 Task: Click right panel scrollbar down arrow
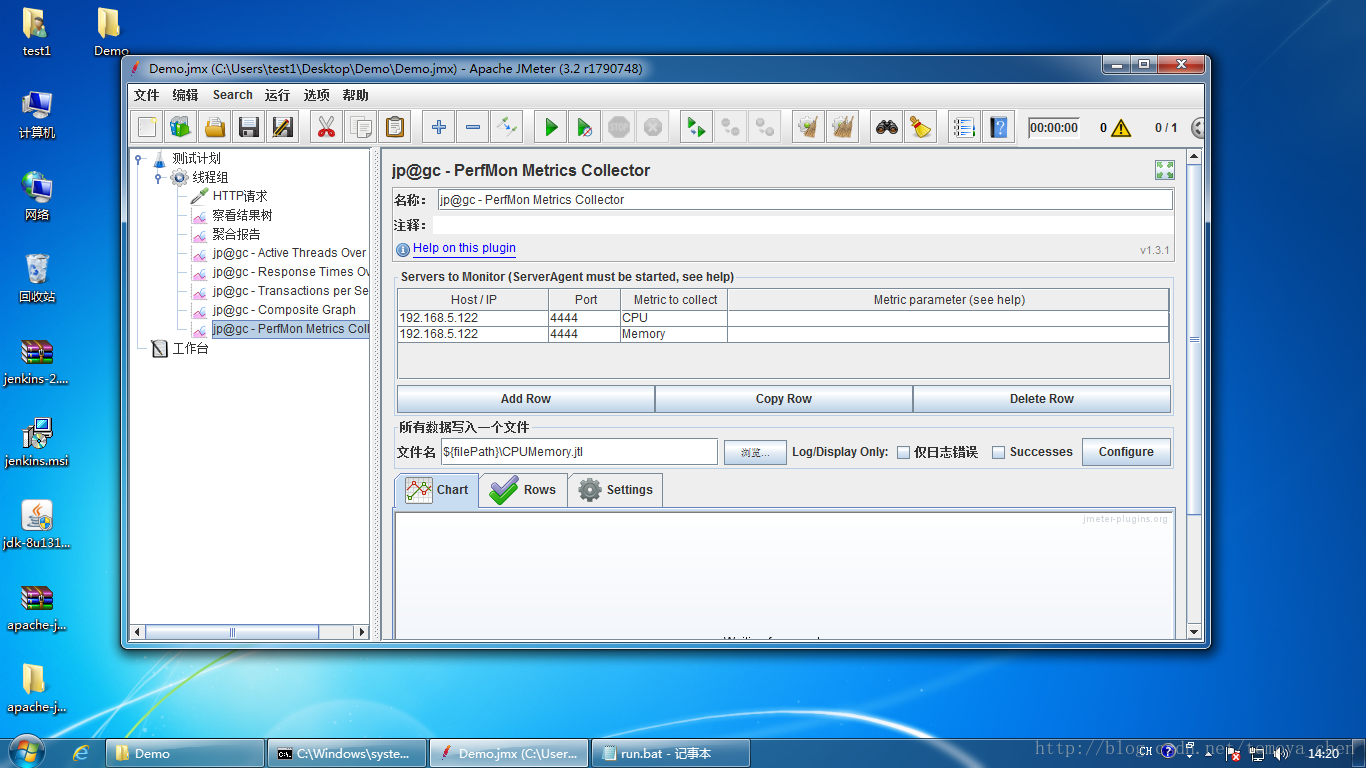tap(1193, 632)
